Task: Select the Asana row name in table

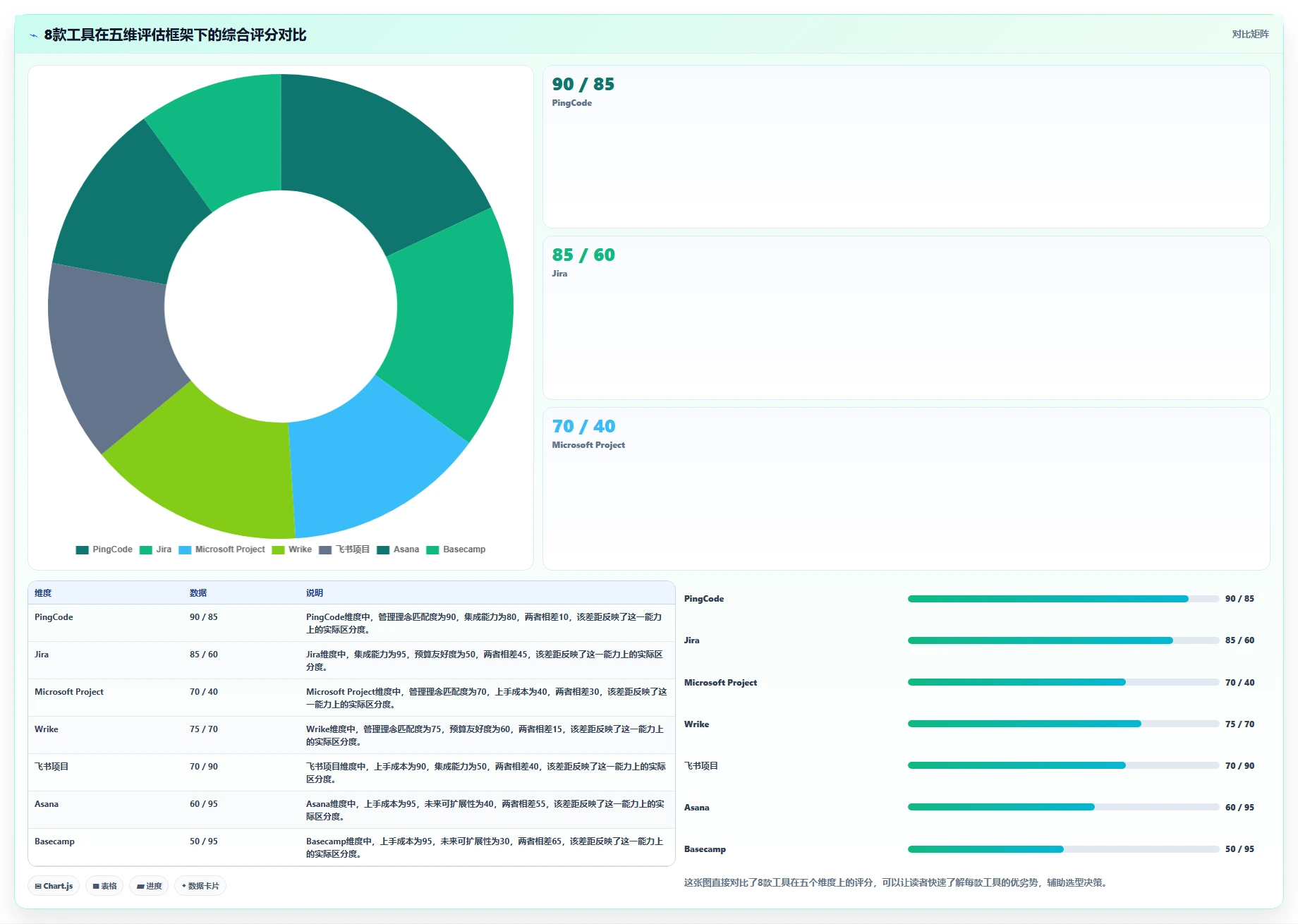Action: click(47, 804)
